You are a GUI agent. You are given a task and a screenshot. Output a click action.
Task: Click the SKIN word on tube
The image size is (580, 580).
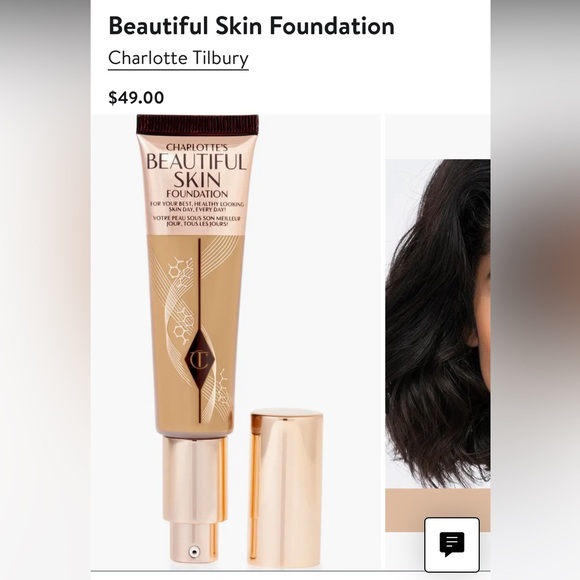pyautogui.click(x=197, y=180)
